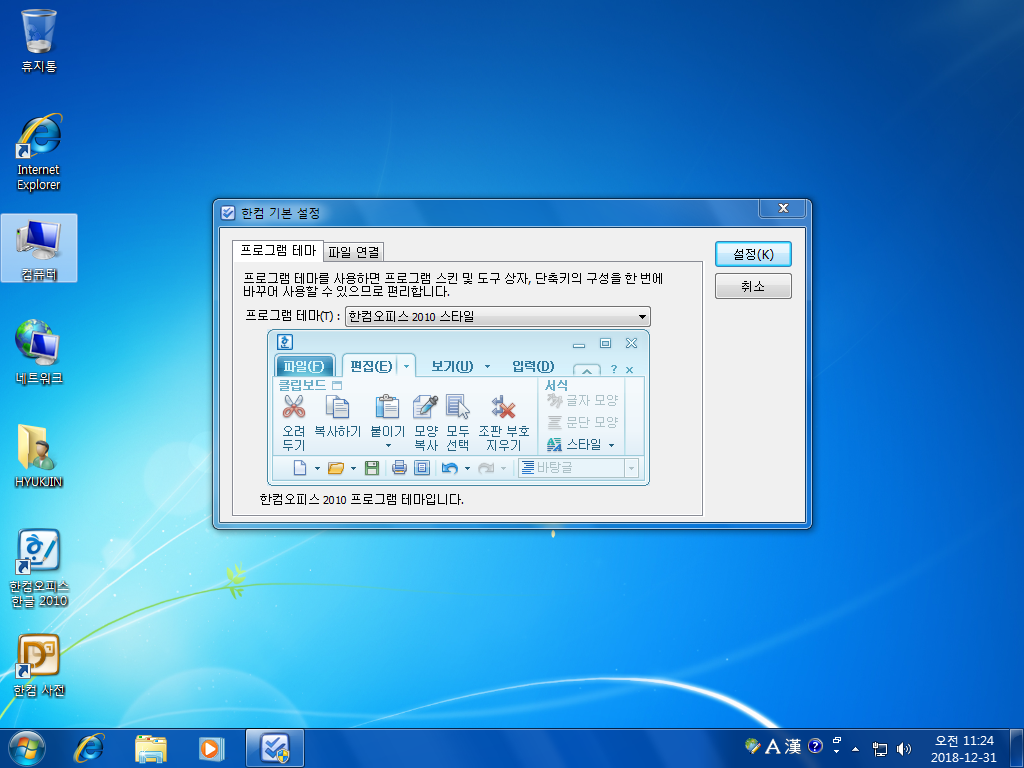The height and width of the screenshot is (768, 1024).
Task: Click the 입력(D) menu in theme preview
Action: 533,366
